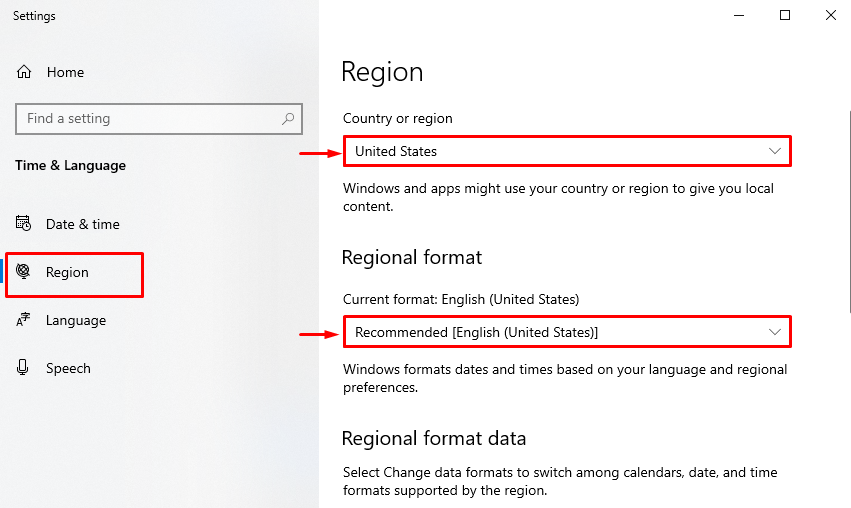Click the Home house icon

24,72
